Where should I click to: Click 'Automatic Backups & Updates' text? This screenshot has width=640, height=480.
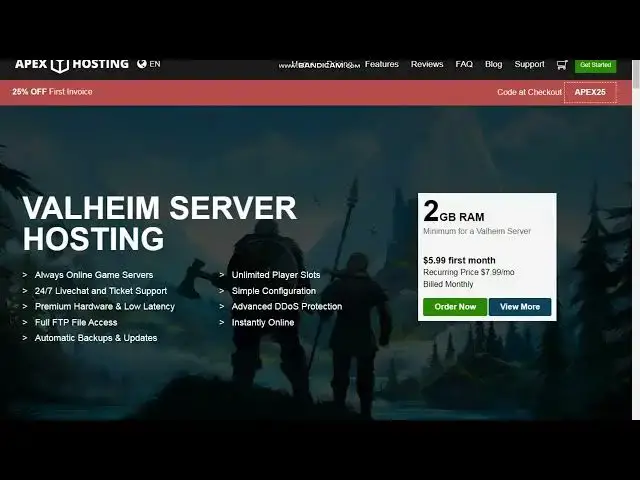96,338
